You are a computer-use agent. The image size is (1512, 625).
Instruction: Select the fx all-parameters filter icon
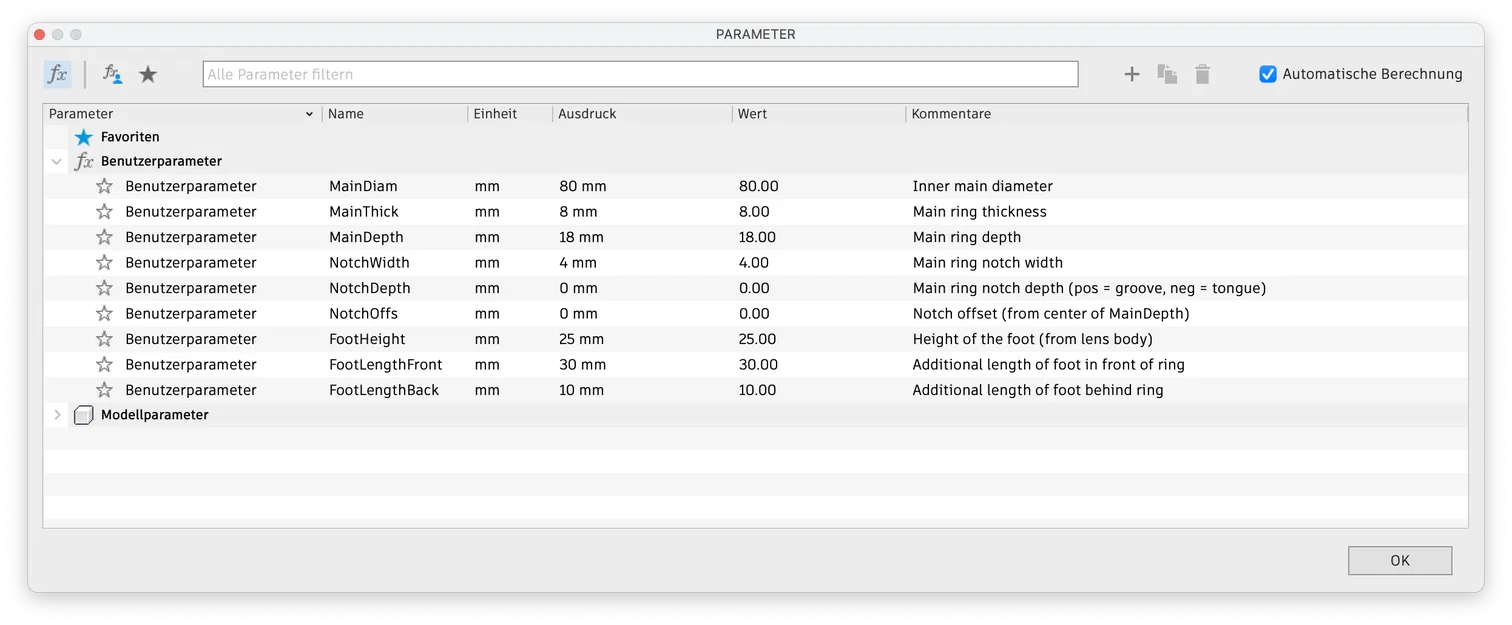point(58,74)
